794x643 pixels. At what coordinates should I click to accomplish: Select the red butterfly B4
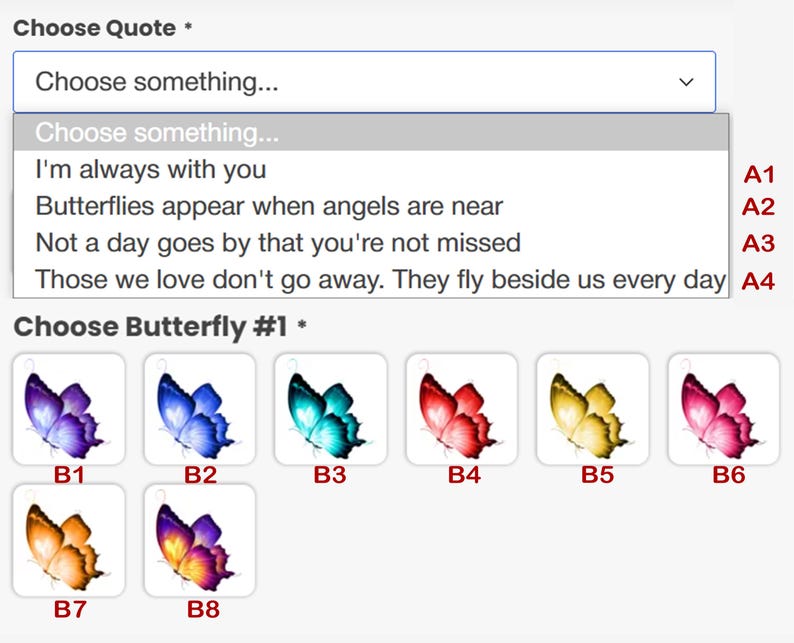(x=461, y=408)
